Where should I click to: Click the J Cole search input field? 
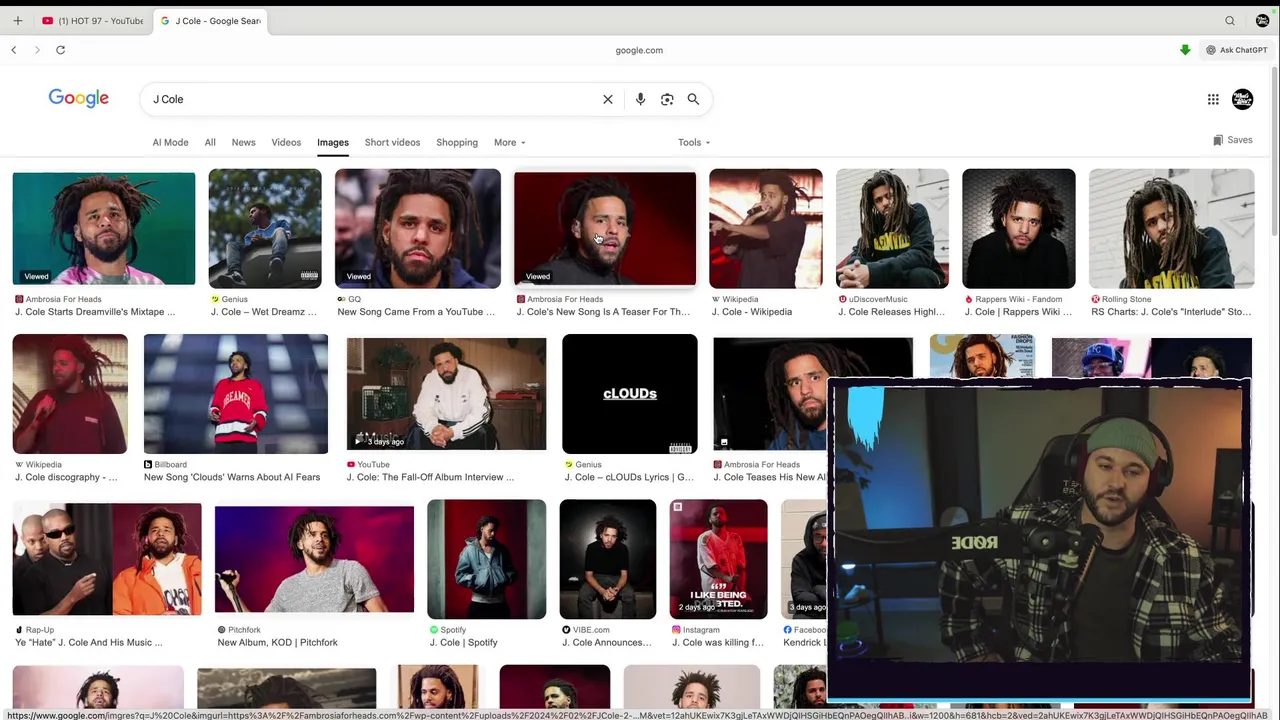[x=370, y=99]
